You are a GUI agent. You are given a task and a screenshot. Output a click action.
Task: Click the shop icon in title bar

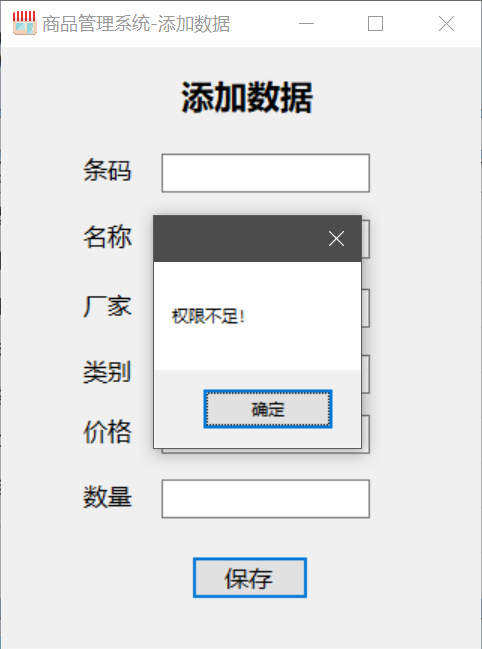click(x=24, y=23)
